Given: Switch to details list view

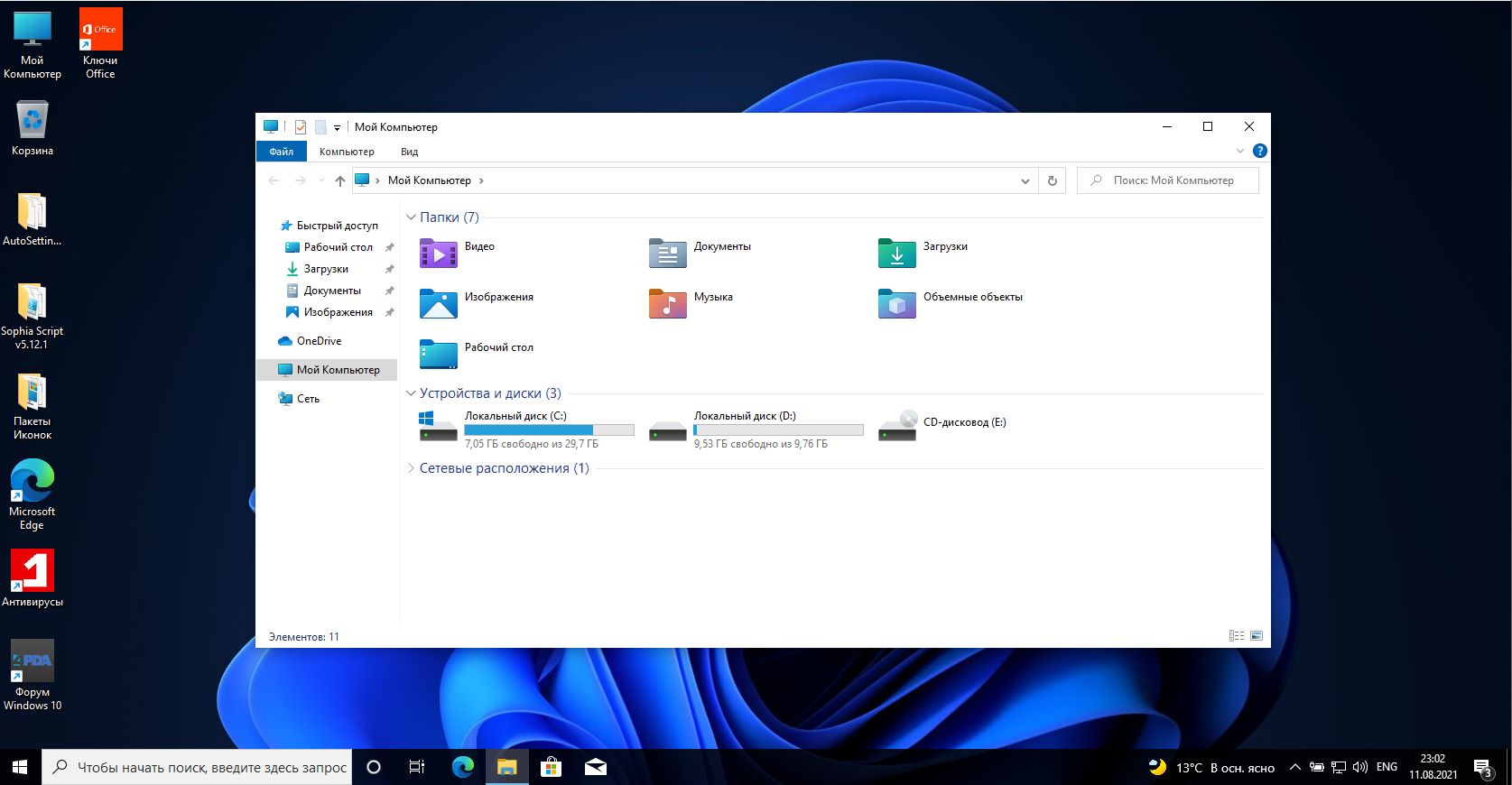Looking at the screenshot, I should point(1237,636).
